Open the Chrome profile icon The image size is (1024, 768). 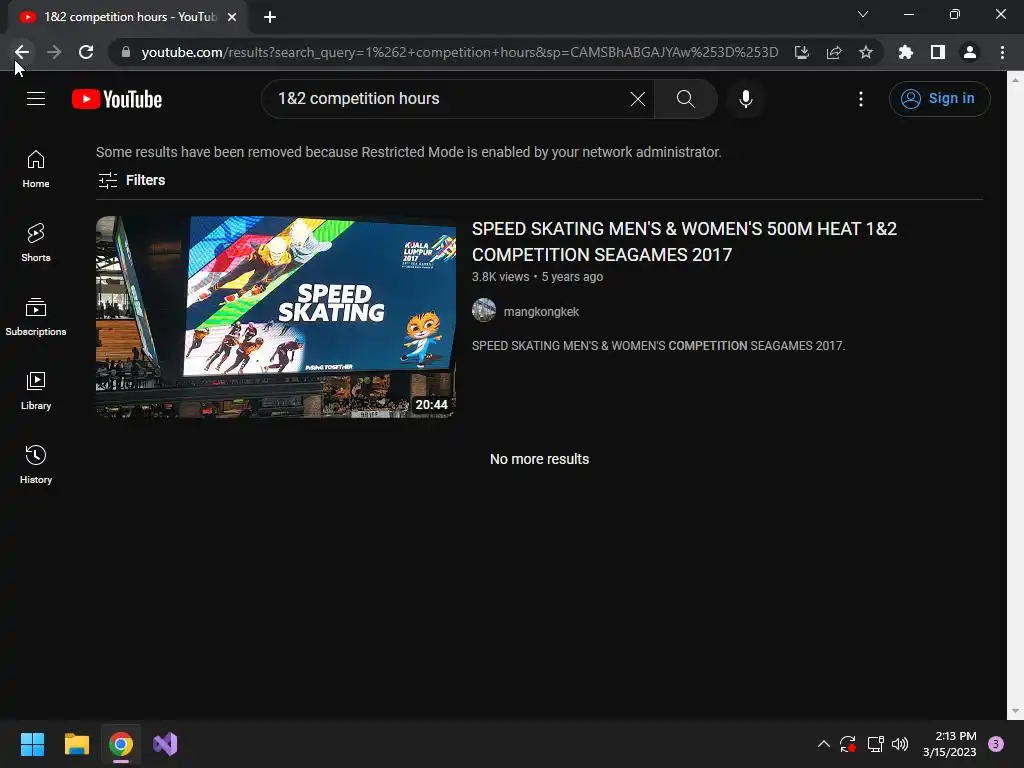(970, 52)
